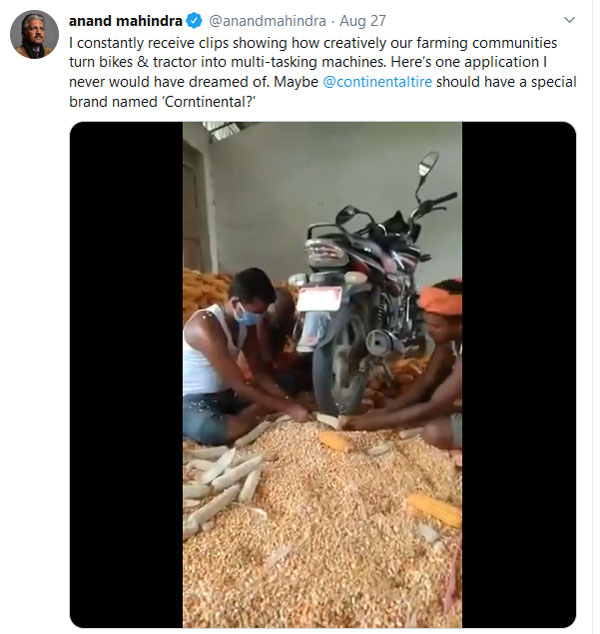Viewport: 600px width, 634px height.
Task: Open the 'anand mahindra' display name link
Action: click(x=125, y=21)
